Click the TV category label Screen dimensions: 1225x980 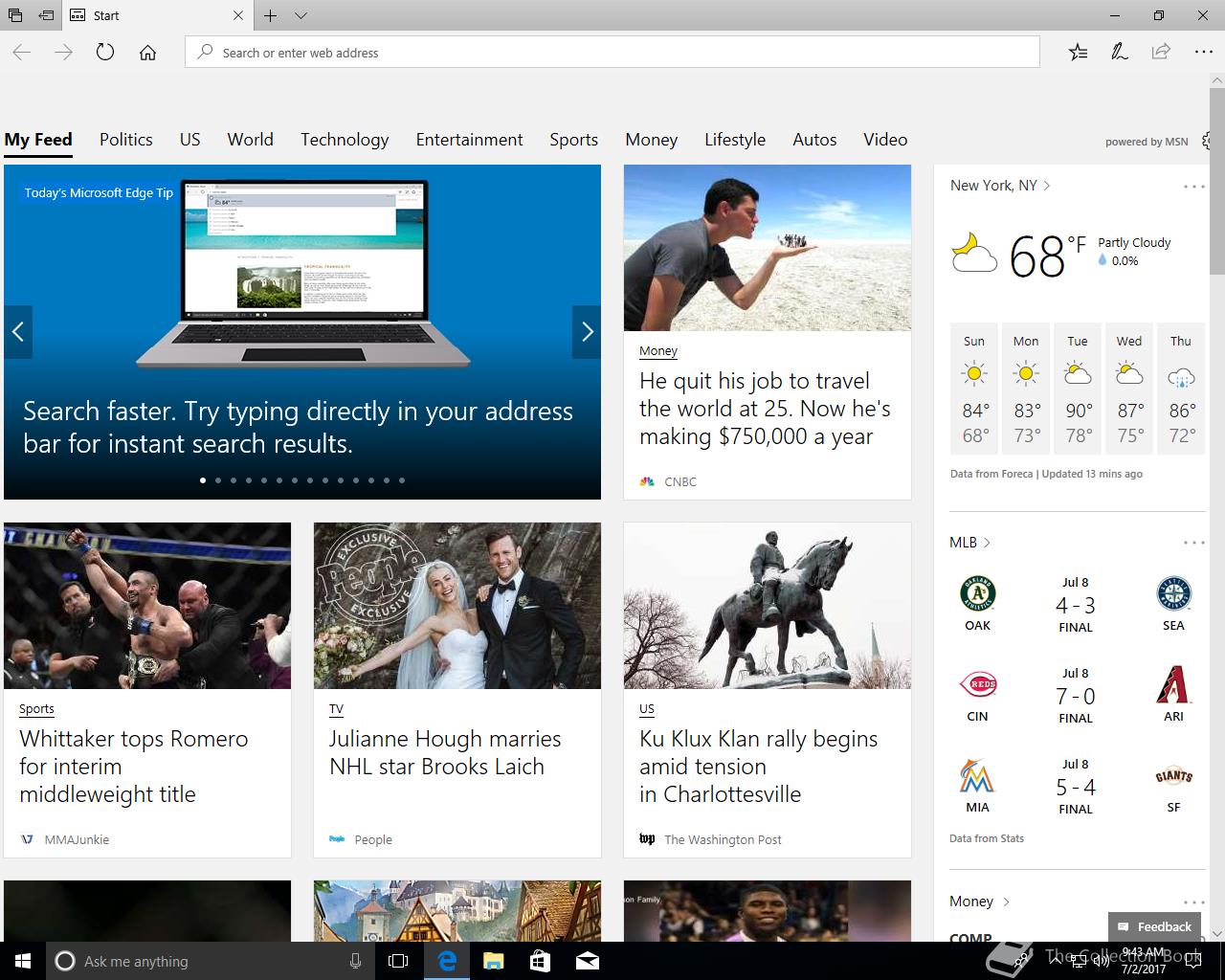336,709
